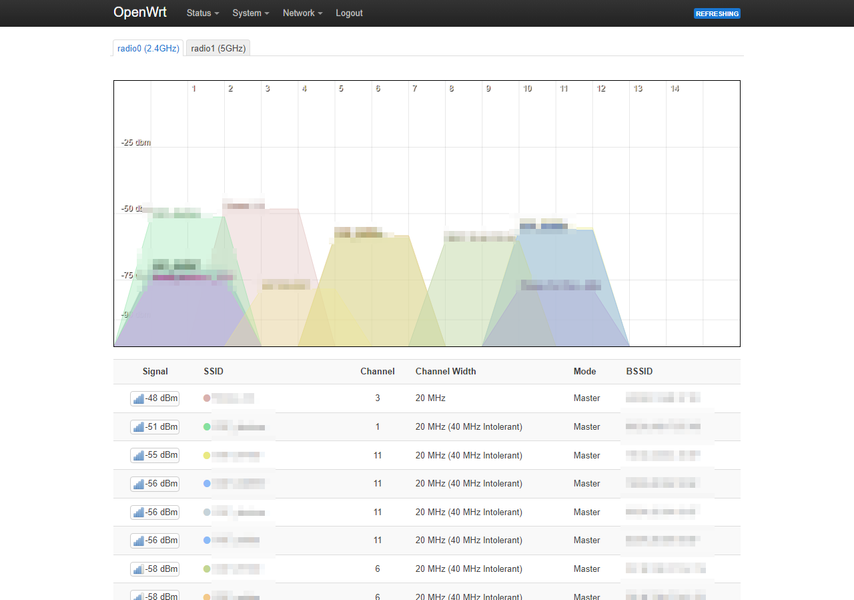Click the pink color dot on channel 3 row
Image resolution: width=854 pixels, height=600 pixels.
[207, 399]
